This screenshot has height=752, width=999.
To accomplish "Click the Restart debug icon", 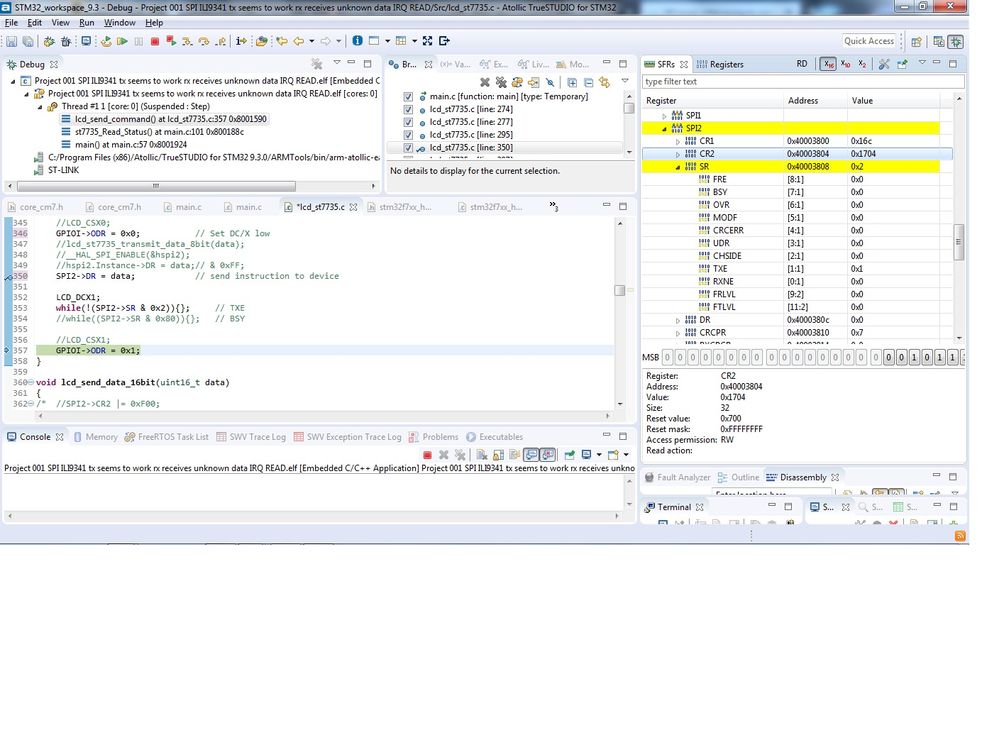I will pyautogui.click(x=106, y=41).
